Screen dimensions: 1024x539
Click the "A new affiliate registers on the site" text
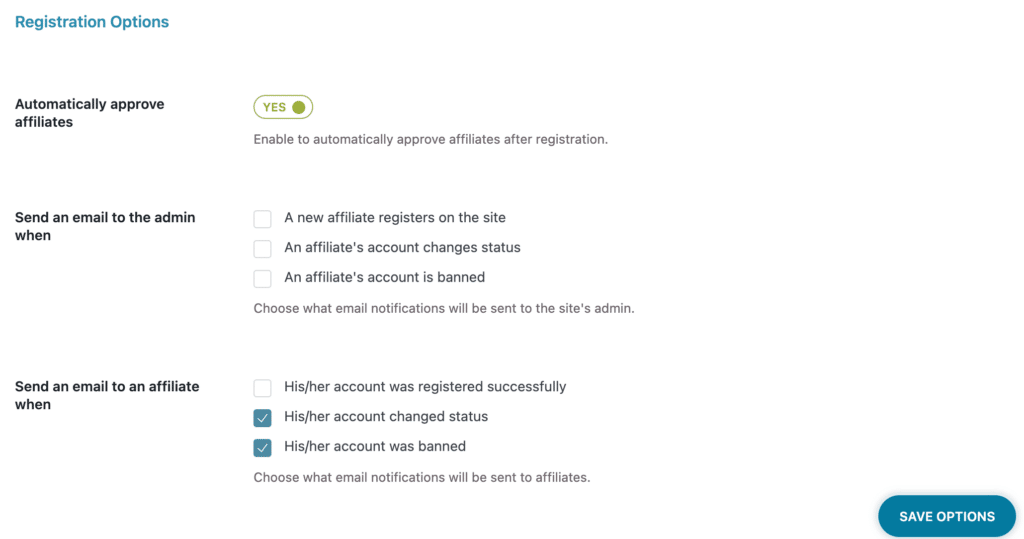pyautogui.click(x=394, y=218)
